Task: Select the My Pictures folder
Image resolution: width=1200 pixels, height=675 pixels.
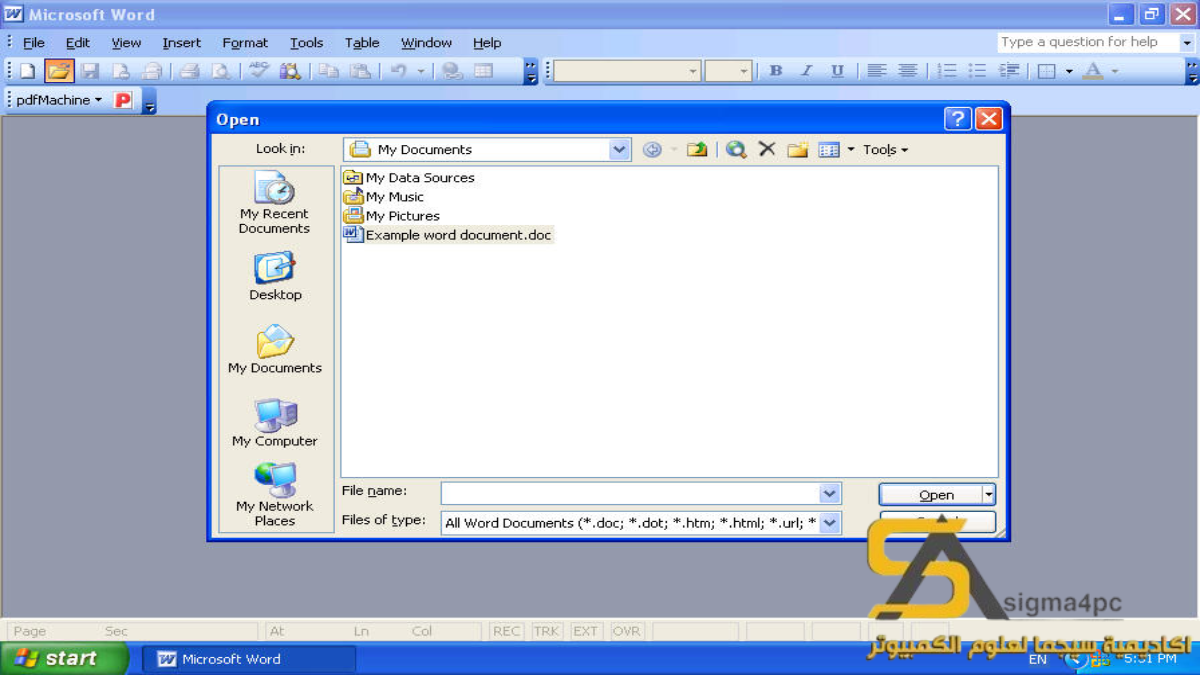Action: 392,216
